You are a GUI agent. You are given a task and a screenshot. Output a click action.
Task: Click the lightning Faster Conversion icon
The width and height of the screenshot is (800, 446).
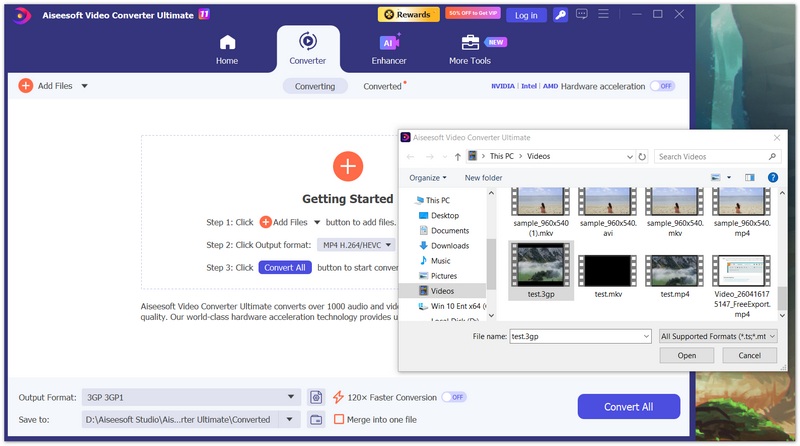338,397
